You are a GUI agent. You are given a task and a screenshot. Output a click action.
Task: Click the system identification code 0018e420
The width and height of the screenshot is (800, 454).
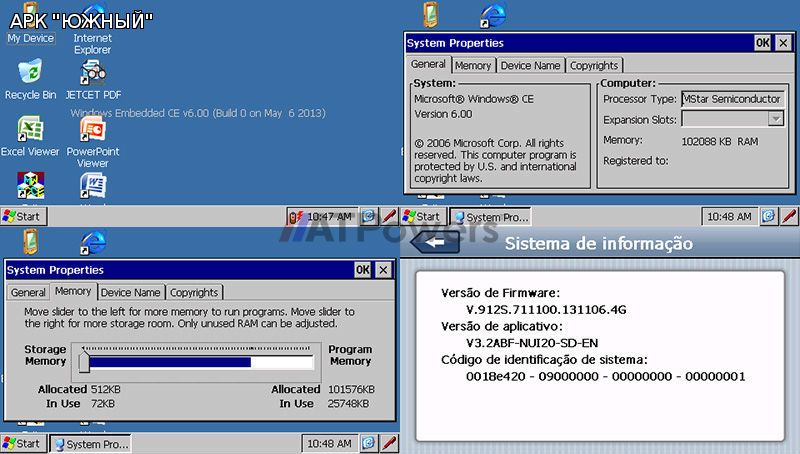click(606, 376)
